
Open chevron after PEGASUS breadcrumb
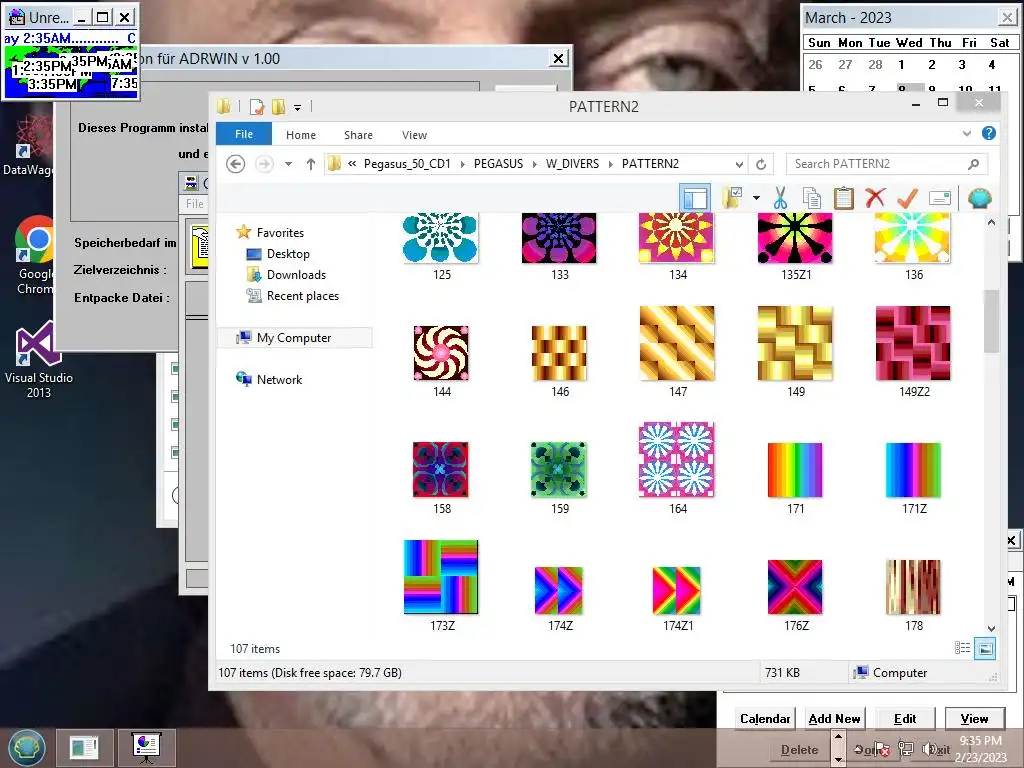point(534,164)
